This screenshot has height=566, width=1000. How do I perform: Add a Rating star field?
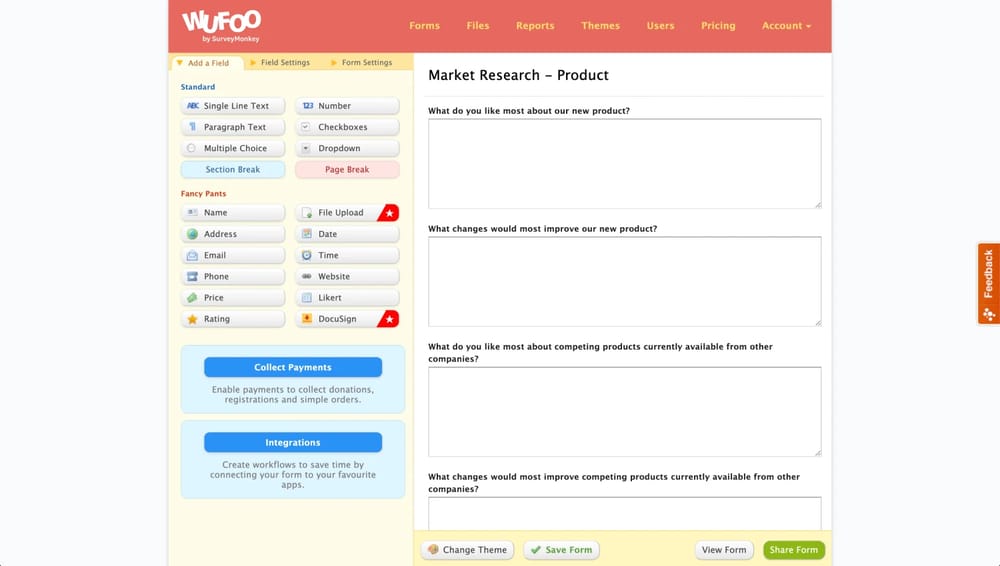233,319
